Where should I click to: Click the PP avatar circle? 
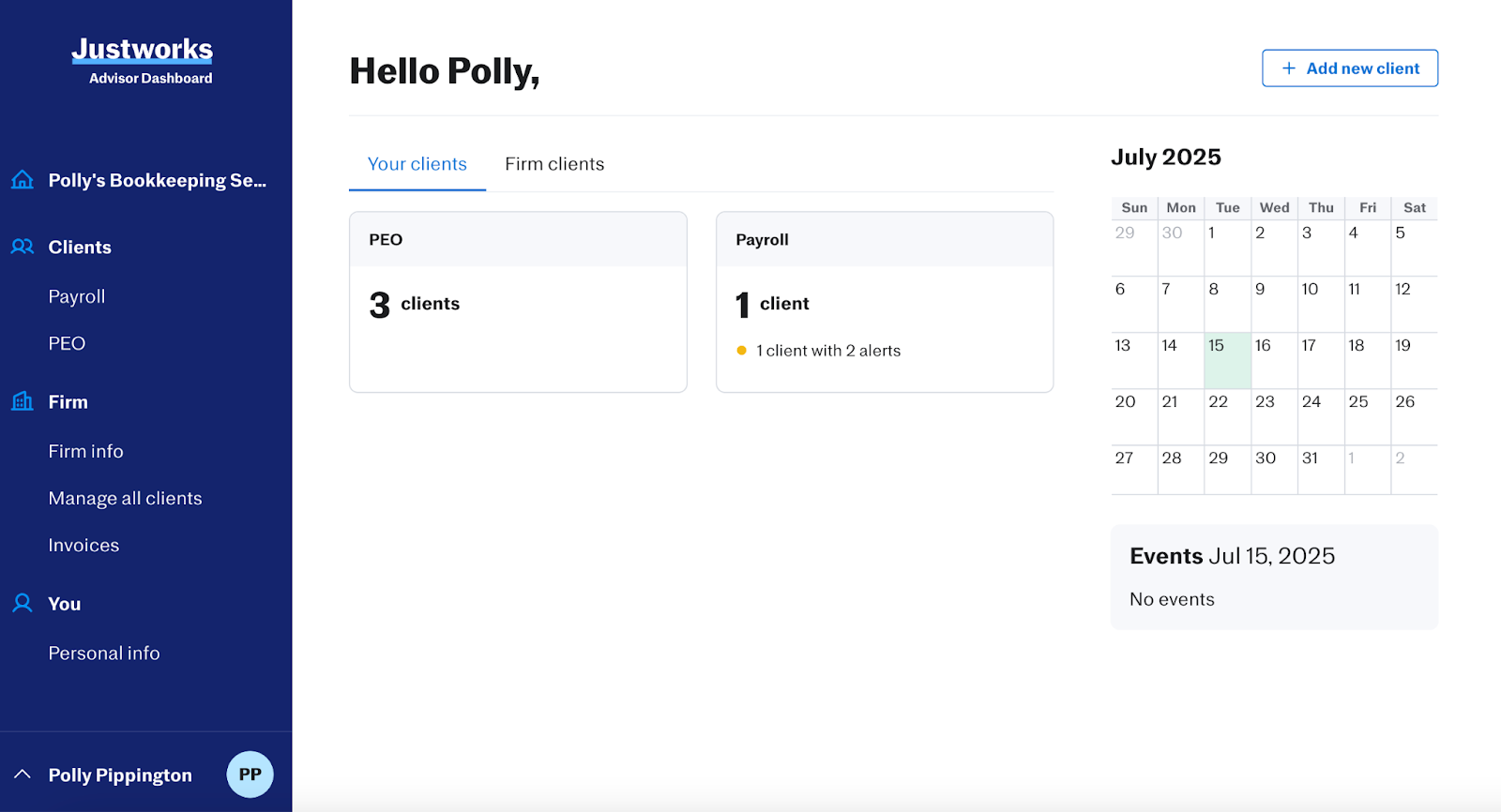pos(250,774)
